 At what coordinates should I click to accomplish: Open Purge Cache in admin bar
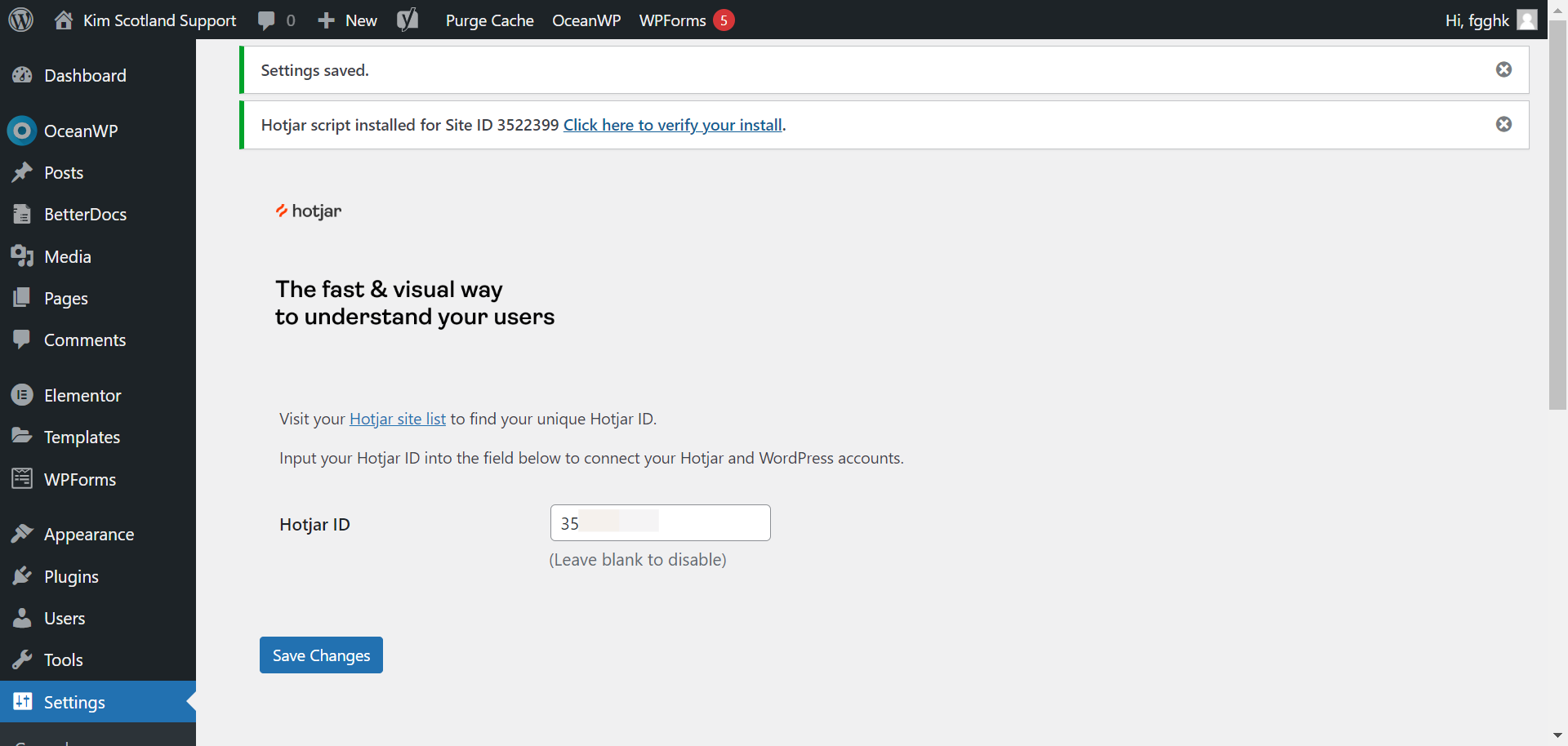pos(490,20)
